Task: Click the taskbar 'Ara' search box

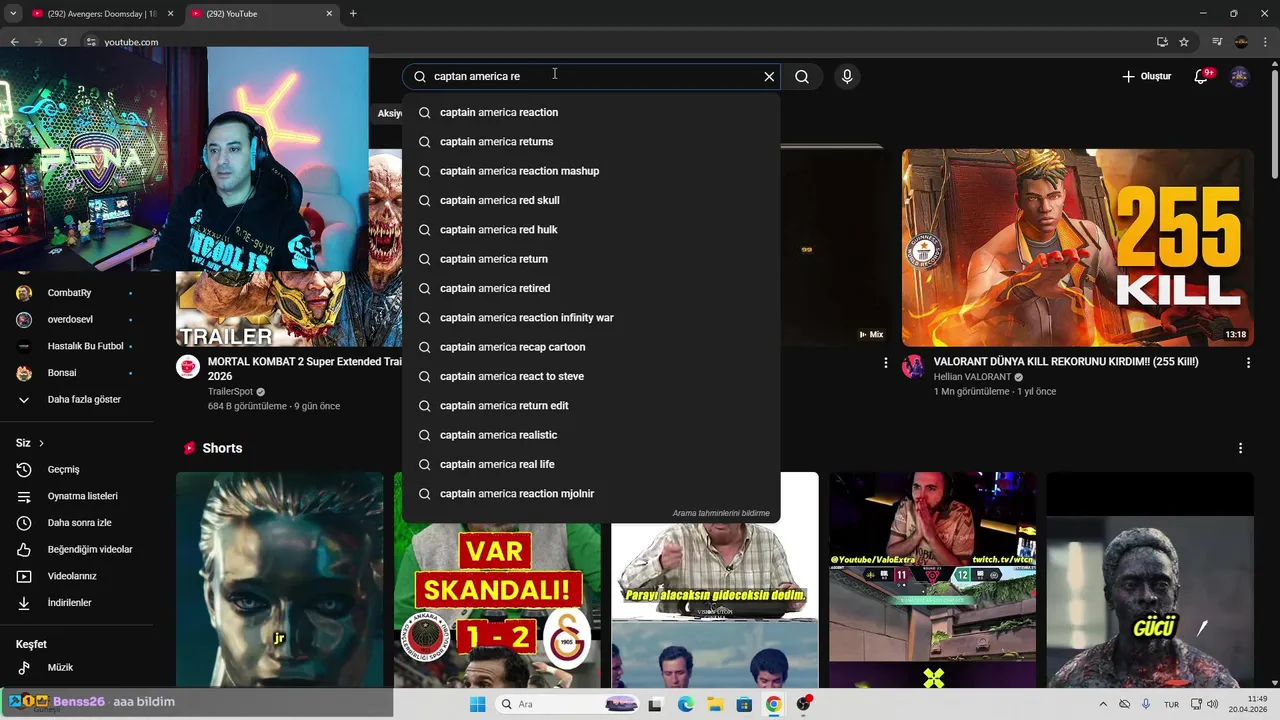Action: click(x=569, y=704)
